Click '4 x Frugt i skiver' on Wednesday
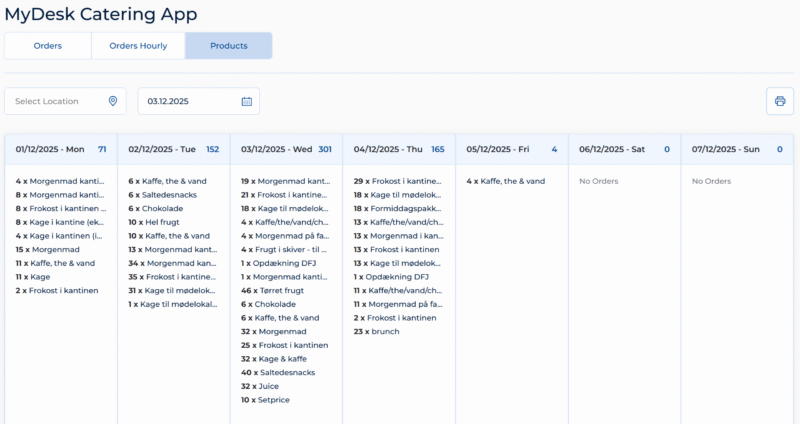Image resolution: width=800 pixels, height=424 pixels. coord(284,250)
